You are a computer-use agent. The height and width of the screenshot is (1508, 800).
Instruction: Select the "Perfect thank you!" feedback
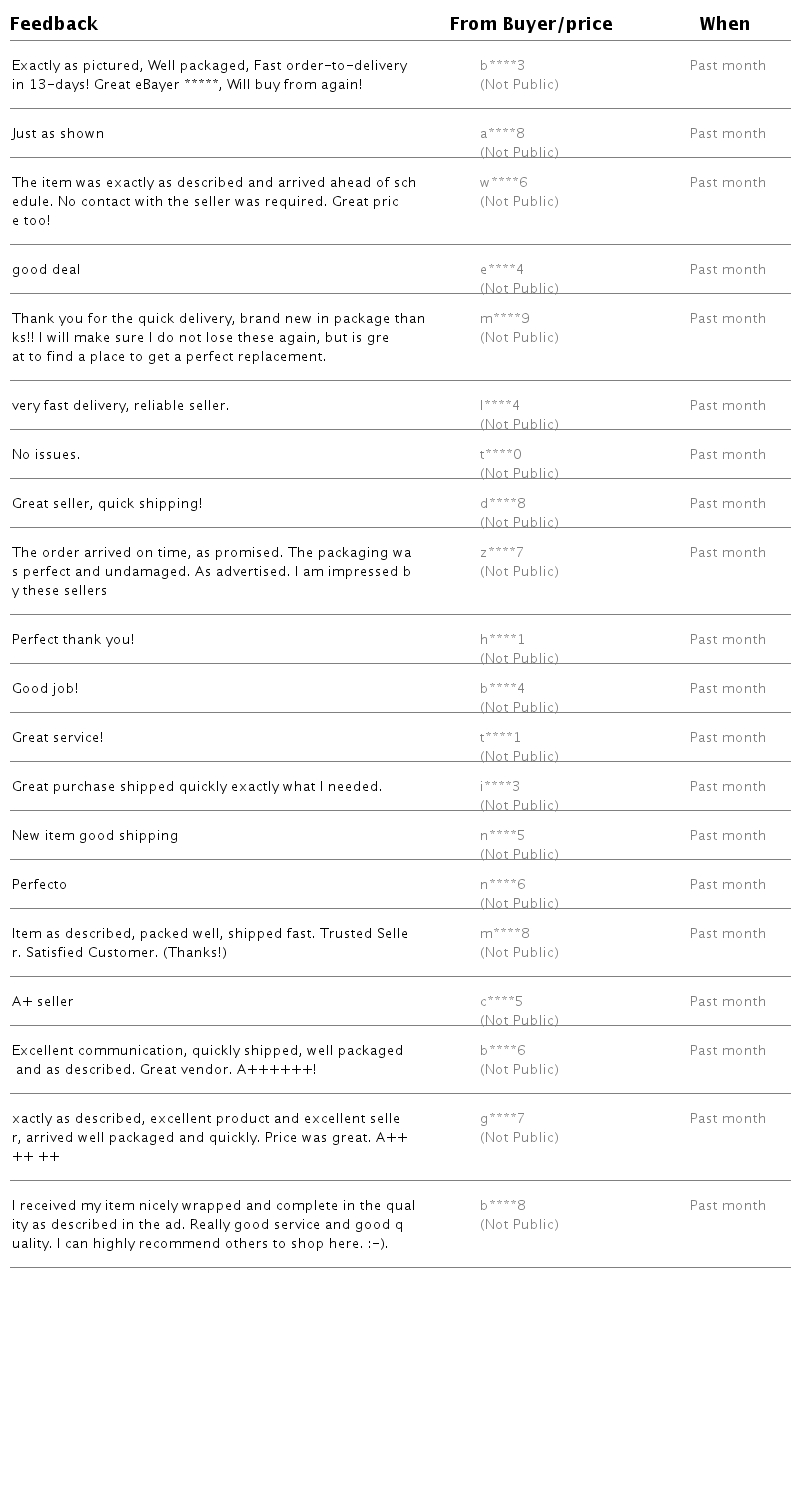click(x=73, y=640)
